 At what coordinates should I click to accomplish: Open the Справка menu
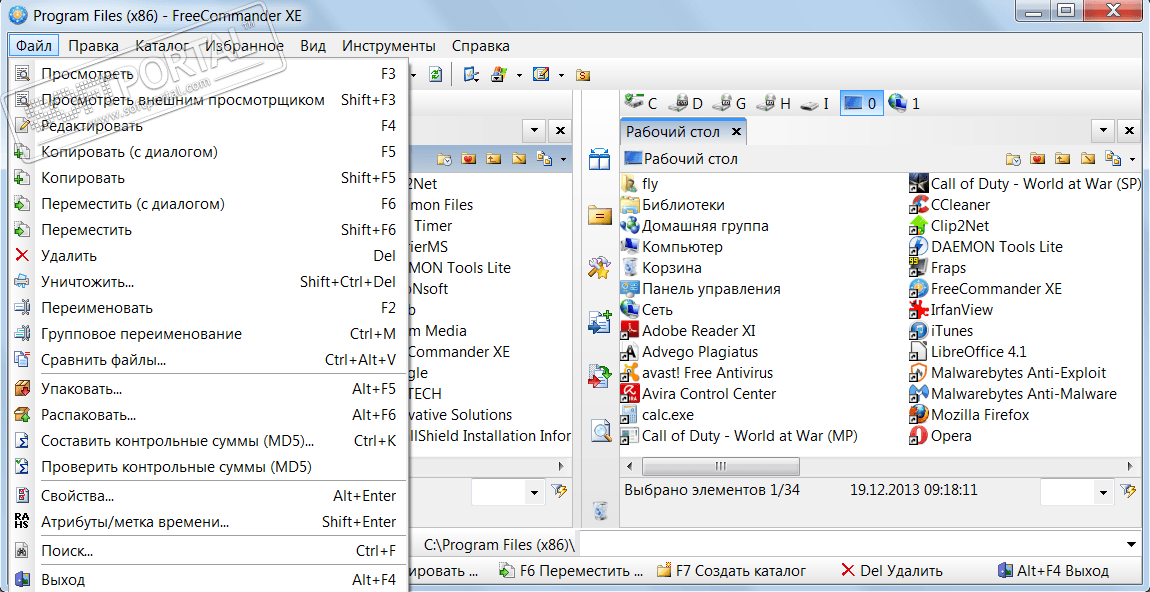pyautogui.click(x=480, y=45)
